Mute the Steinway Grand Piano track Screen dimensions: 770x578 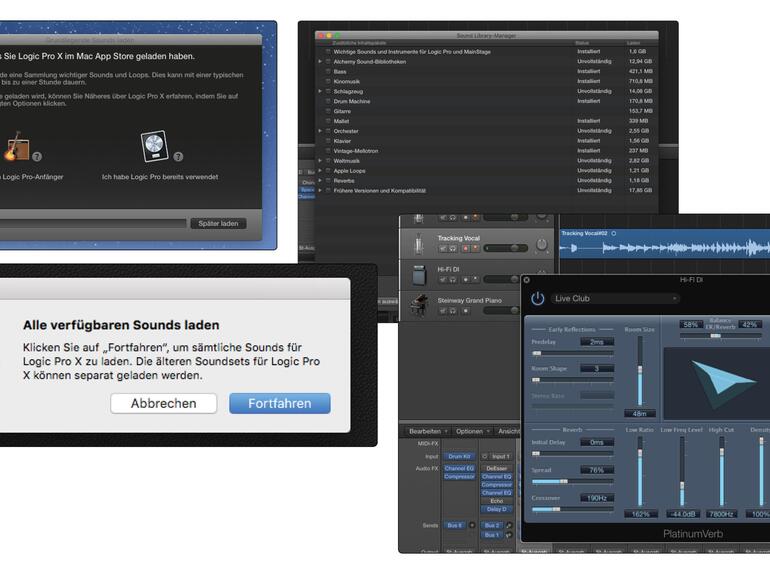click(443, 310)
